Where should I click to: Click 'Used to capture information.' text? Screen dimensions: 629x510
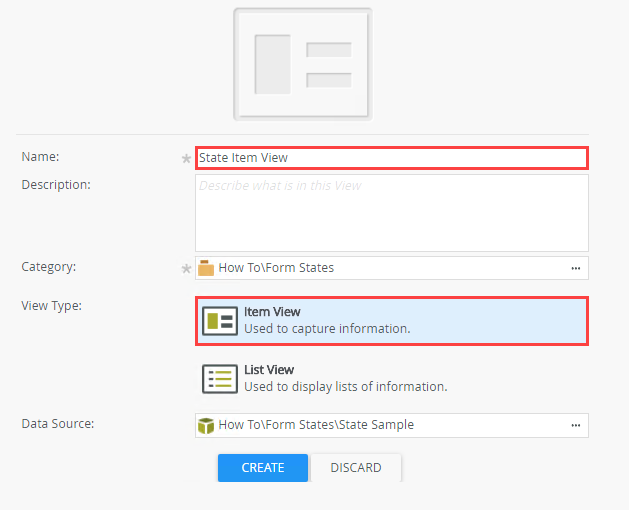(x=327, y=329)
